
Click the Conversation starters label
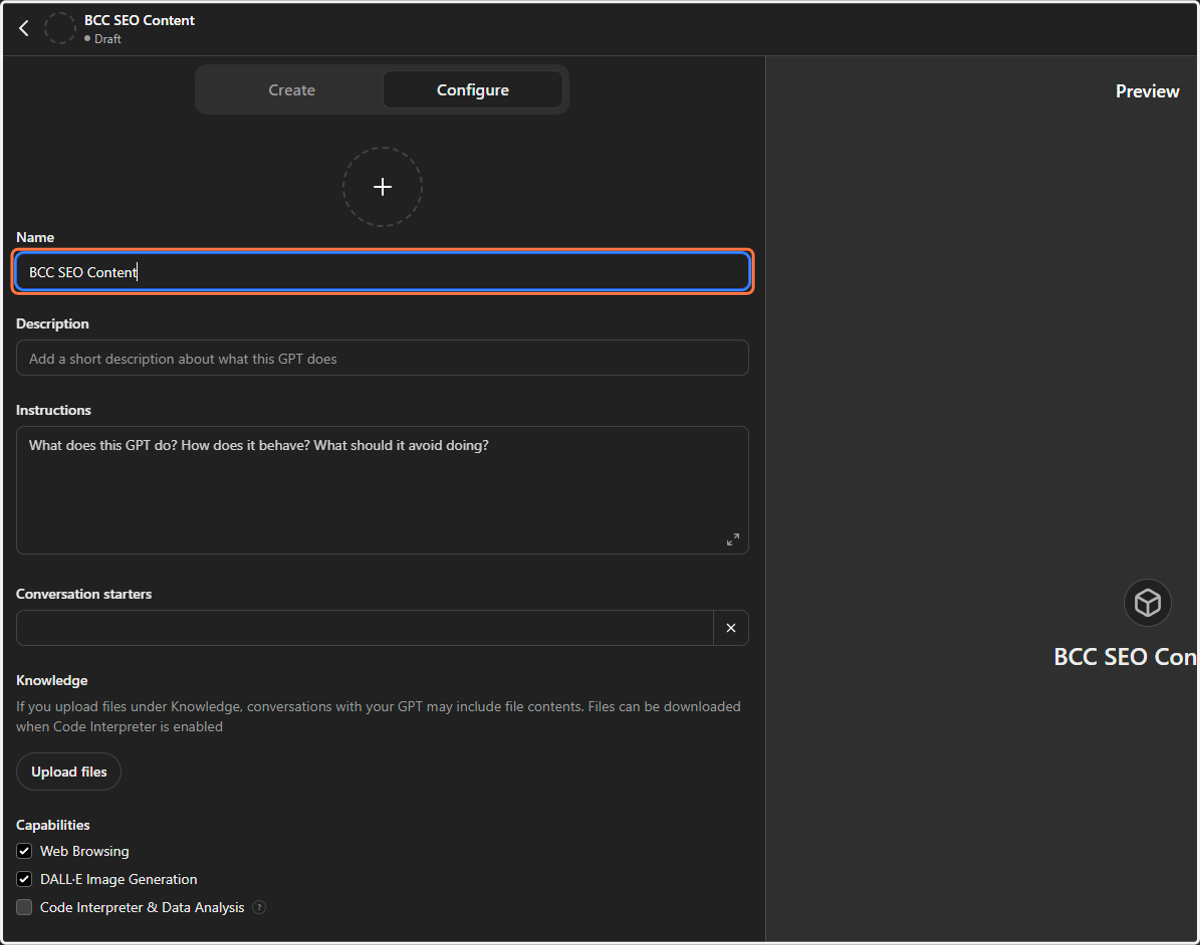tap(84, 594)
